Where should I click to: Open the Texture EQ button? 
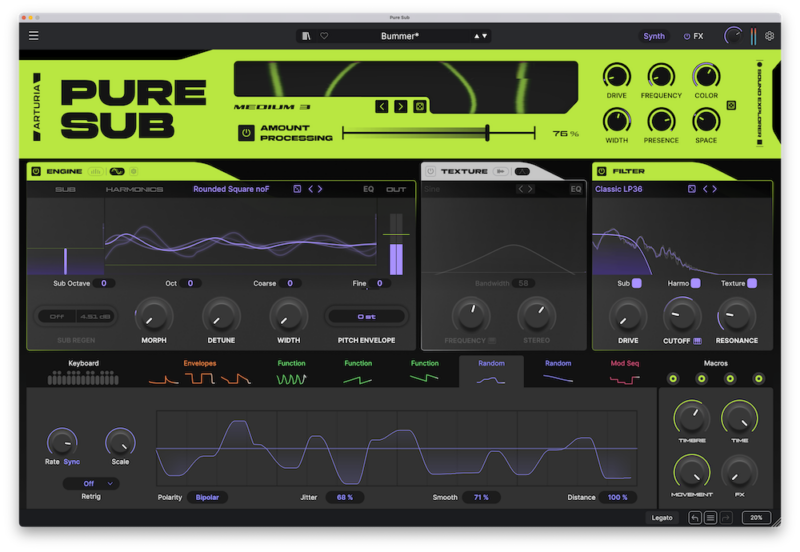tap(576, 189)
